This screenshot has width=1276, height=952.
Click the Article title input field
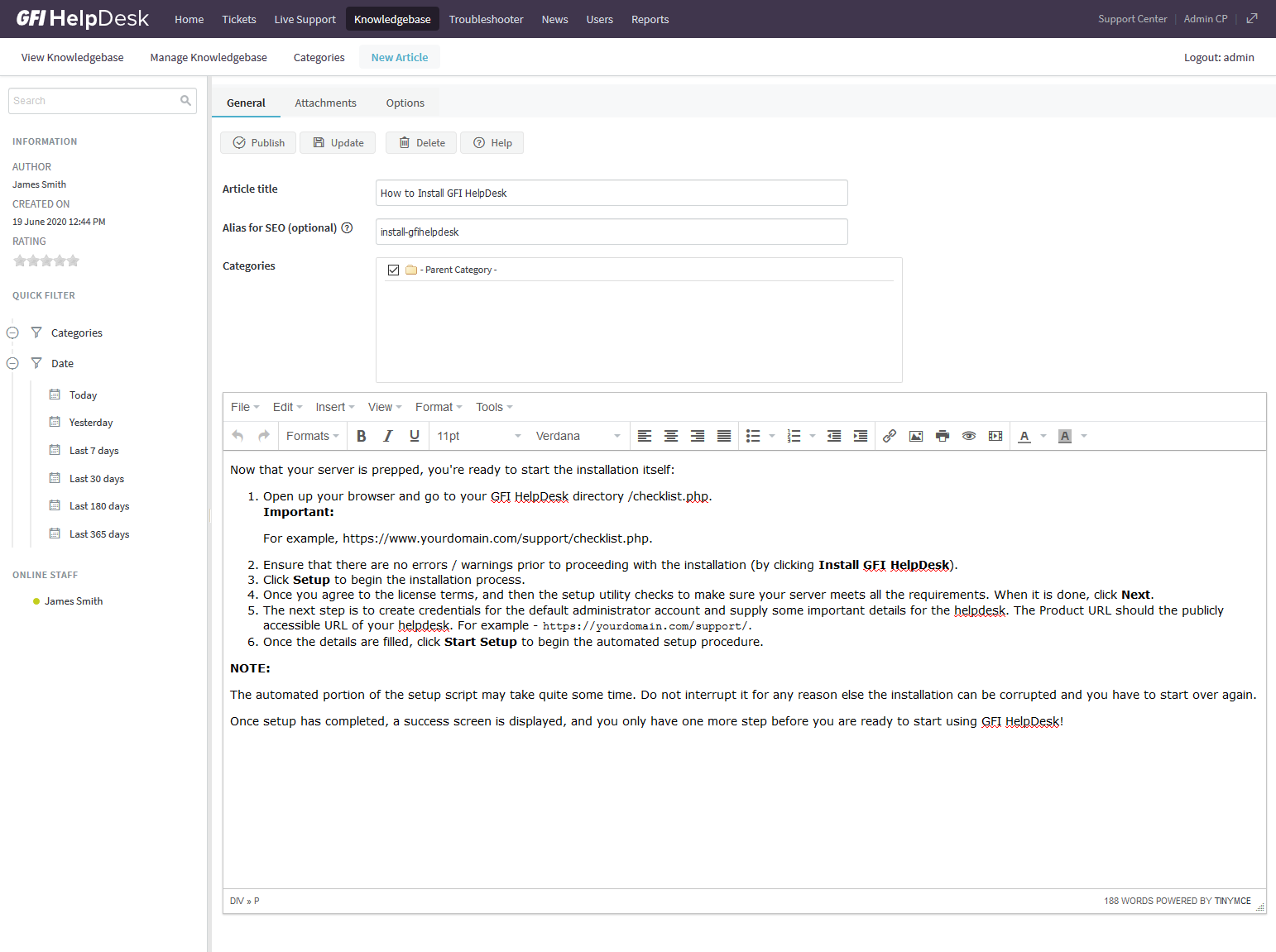click(612, 193)
